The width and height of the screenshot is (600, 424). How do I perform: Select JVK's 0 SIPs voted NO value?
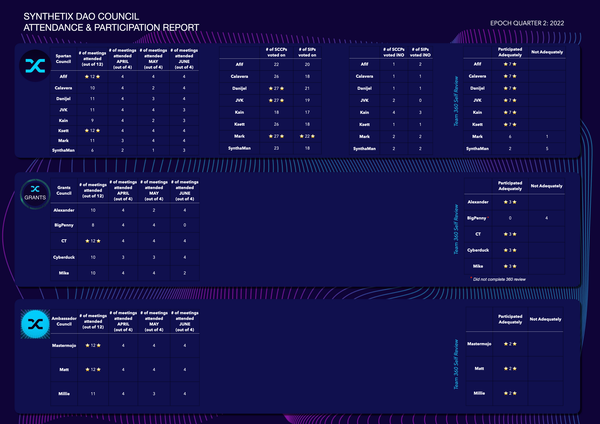pos(420,100)
